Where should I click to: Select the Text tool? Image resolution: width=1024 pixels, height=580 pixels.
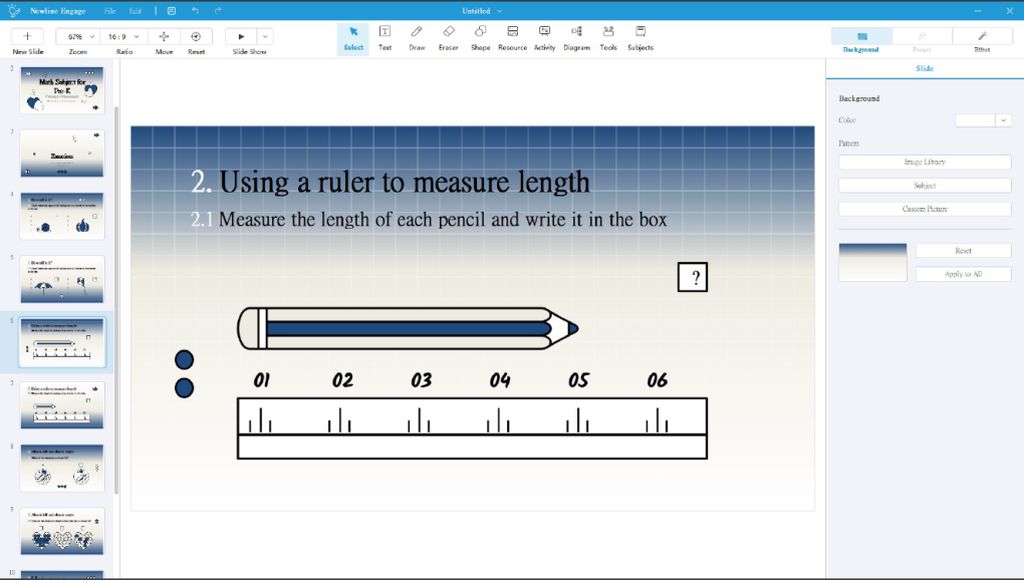click(x=385, y=37)
